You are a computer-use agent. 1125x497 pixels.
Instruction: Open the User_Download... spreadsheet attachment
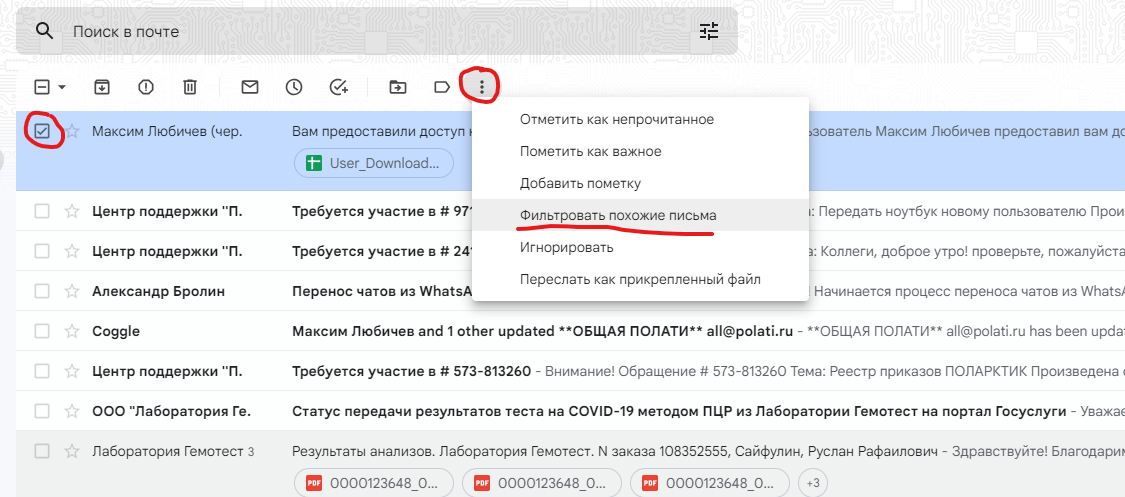(x=374, y=163)
